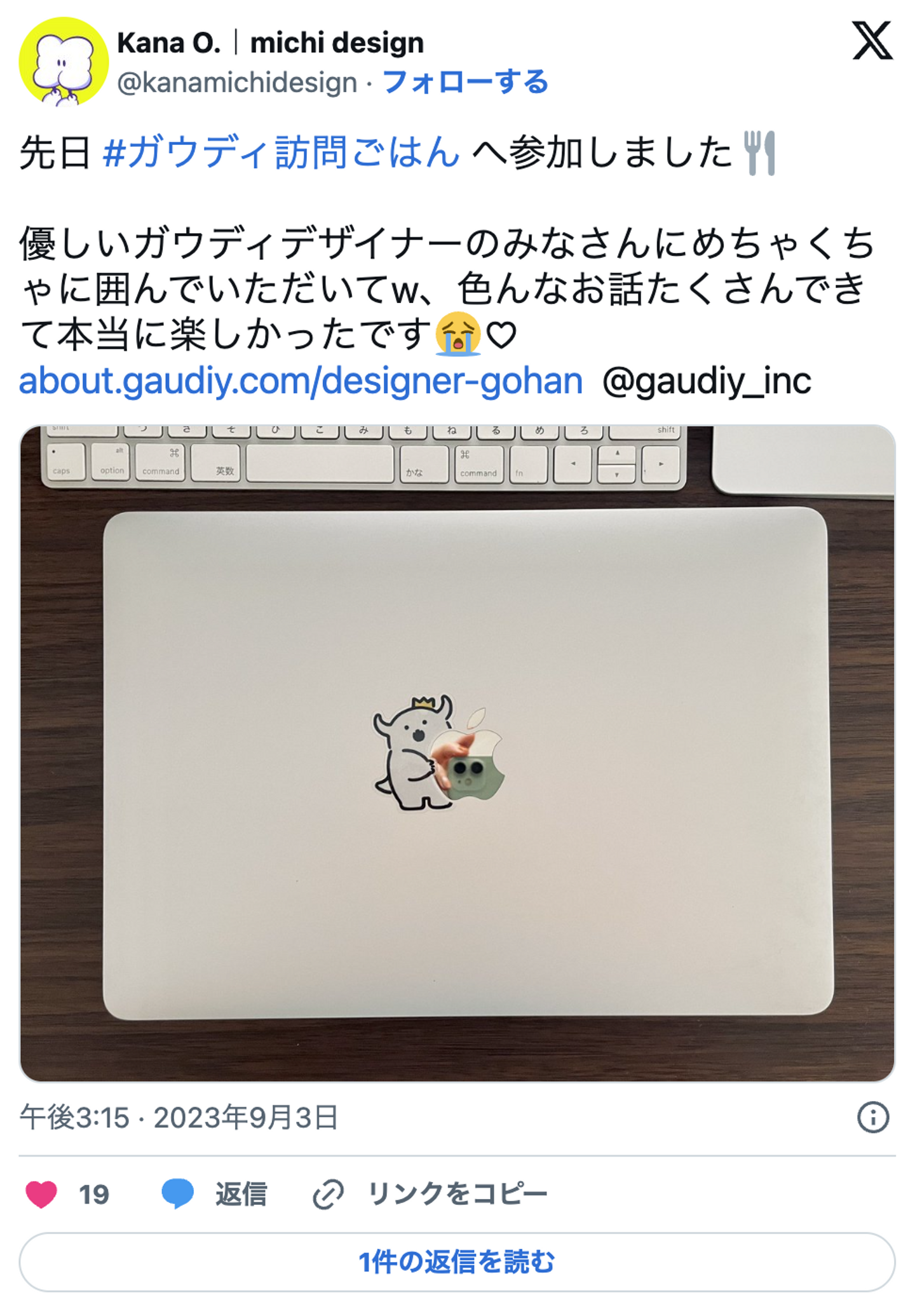Click 1件の返信を読む button
This screenshot has height=1316, width=915.
[x=457, y=1262]
